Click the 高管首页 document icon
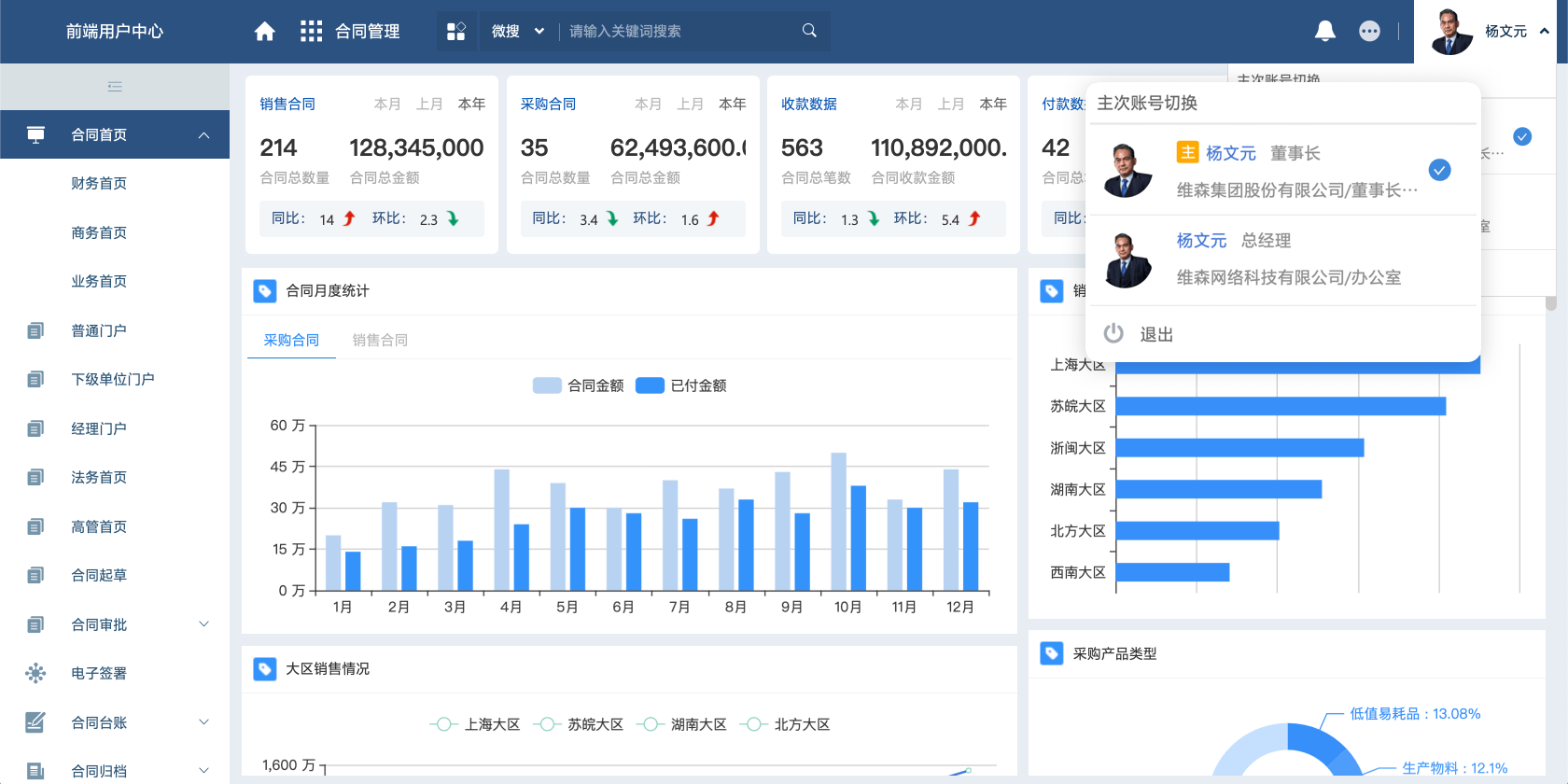The height and width of the screenshot is (784, 1568). pyautogui.click(x=35, y=526)
